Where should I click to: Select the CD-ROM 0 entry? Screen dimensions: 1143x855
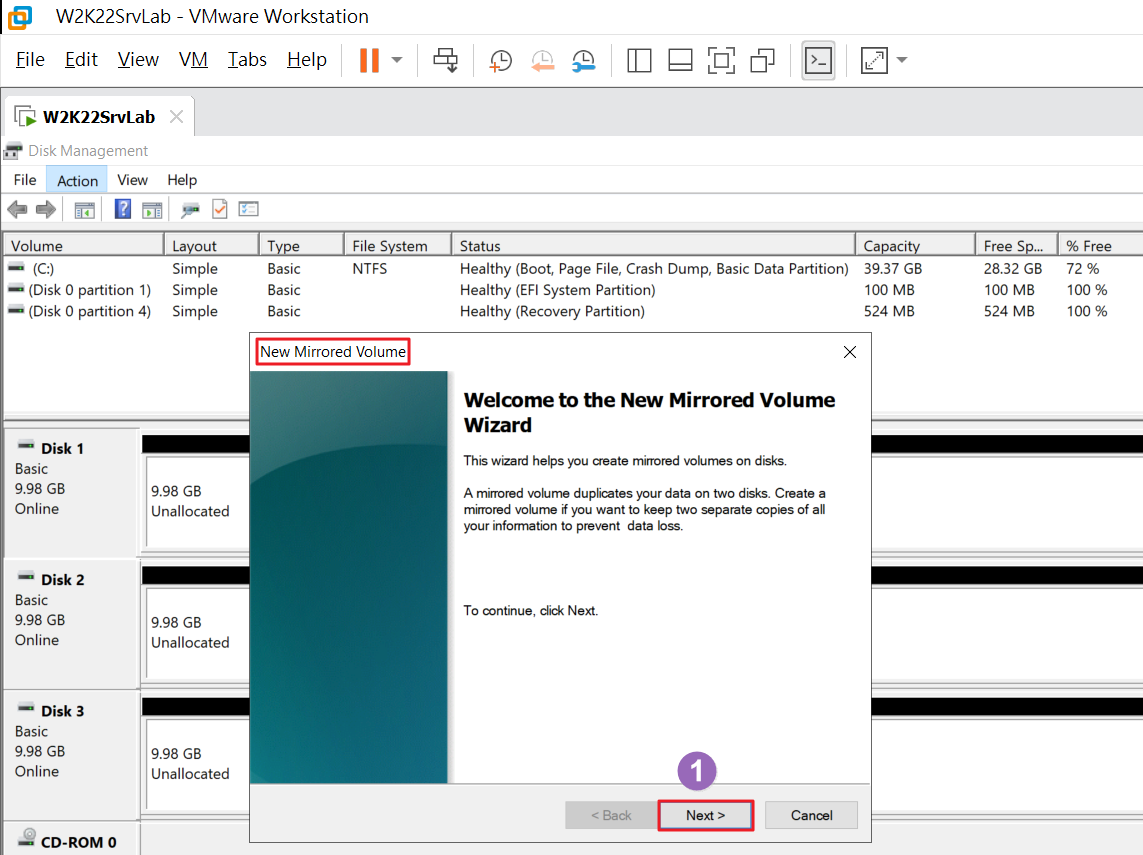click(x=71, y=840)
